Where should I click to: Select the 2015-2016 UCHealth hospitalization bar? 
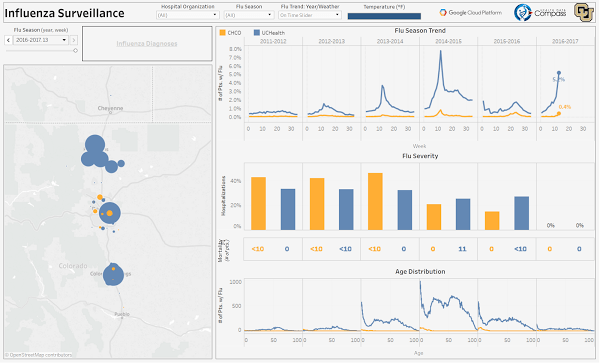522,213
